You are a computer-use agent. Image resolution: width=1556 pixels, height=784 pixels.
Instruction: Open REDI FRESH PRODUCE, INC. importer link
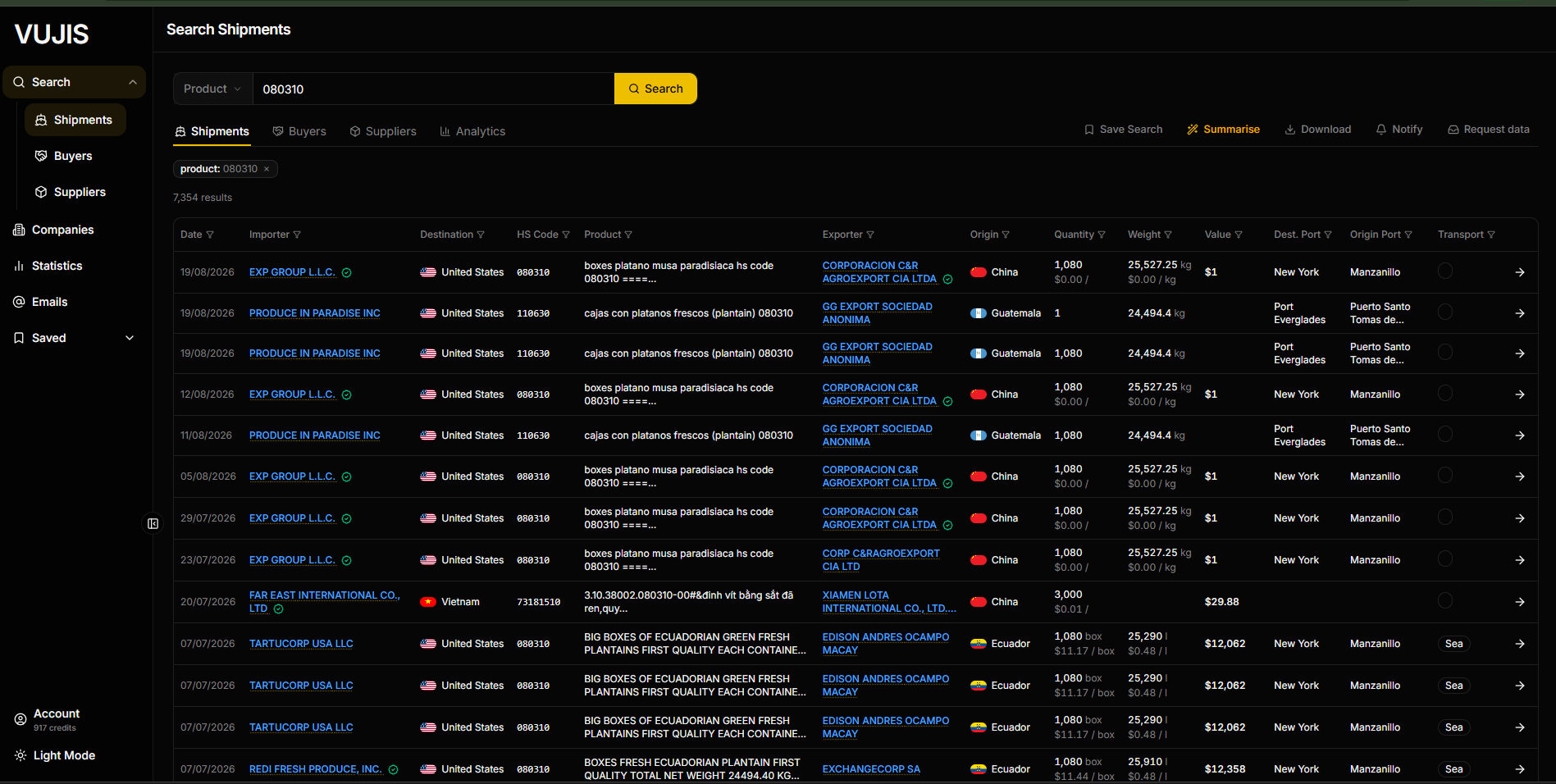point(316,769)
